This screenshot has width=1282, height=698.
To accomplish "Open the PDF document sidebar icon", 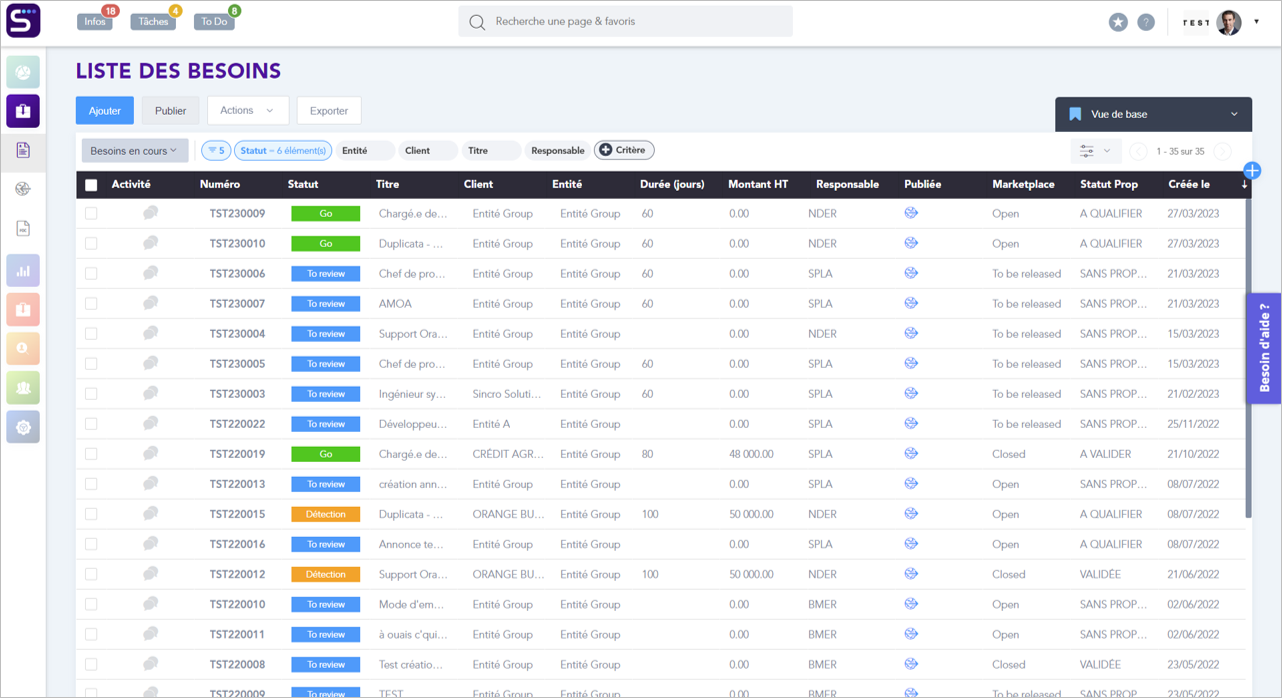I will pos(23,229).
